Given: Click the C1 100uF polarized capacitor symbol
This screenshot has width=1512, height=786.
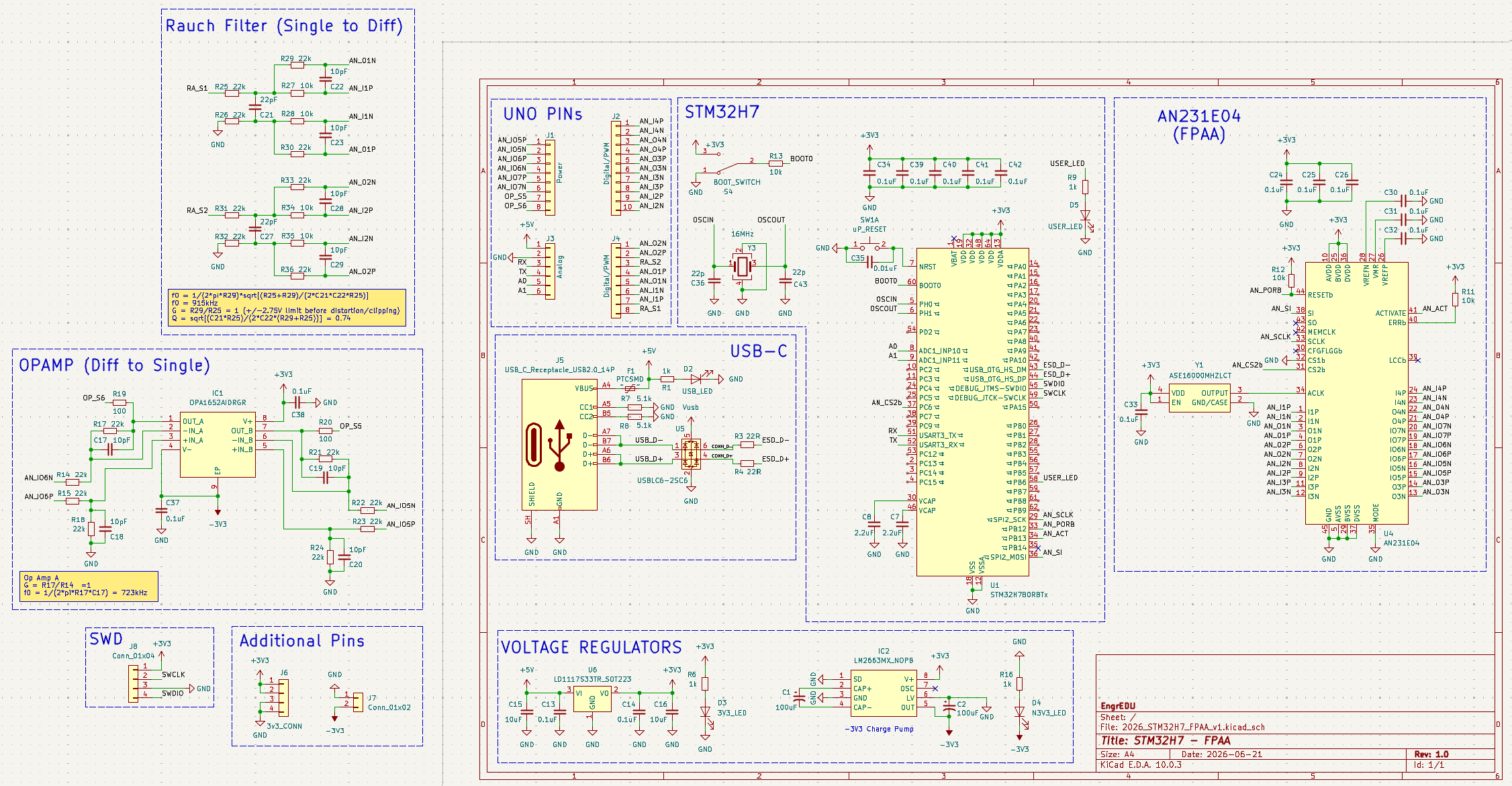Looking at the screenshot, I should coord(799,698).
